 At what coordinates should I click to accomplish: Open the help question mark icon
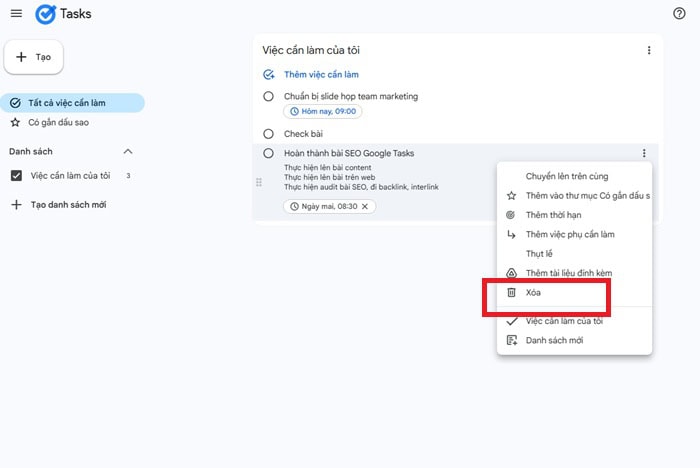(x=679, y=13)
